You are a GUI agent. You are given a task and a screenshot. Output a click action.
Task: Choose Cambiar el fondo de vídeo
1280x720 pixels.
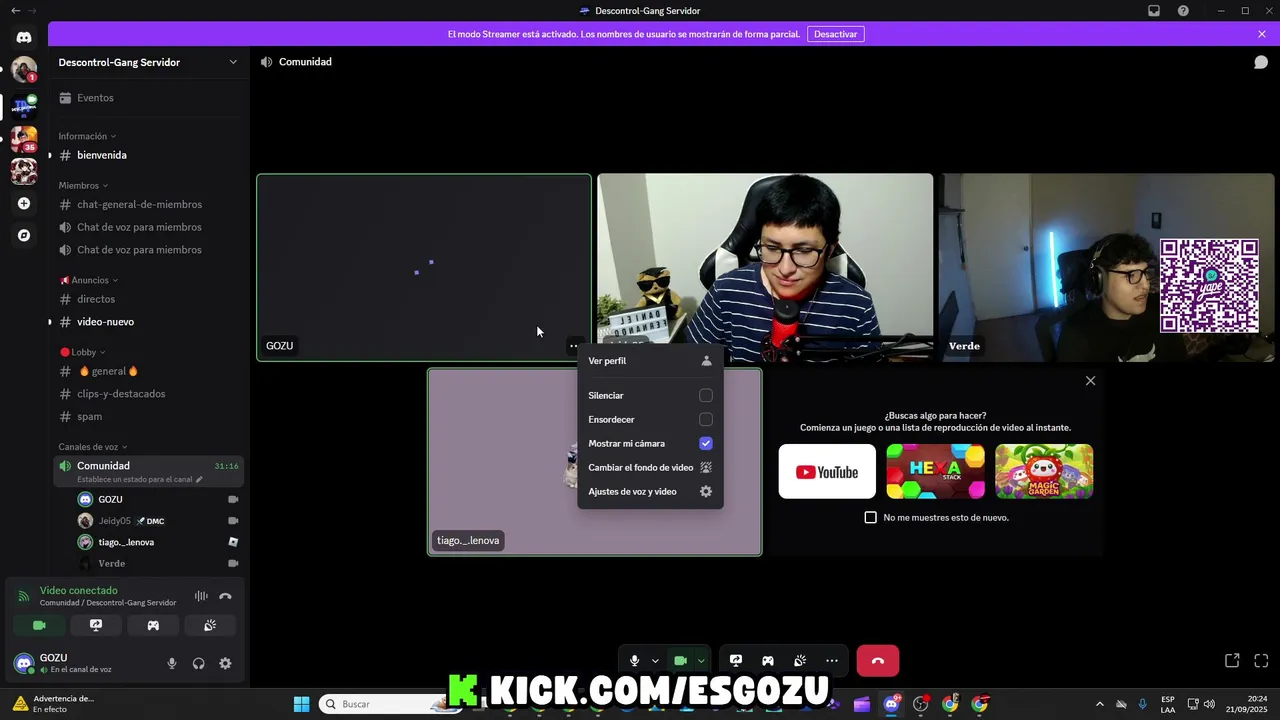[650, 468]
